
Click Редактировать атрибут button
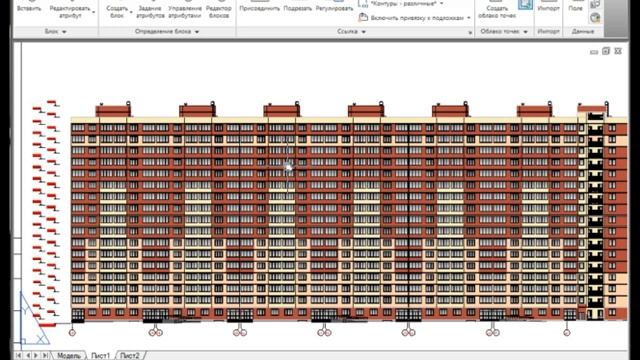70,10
